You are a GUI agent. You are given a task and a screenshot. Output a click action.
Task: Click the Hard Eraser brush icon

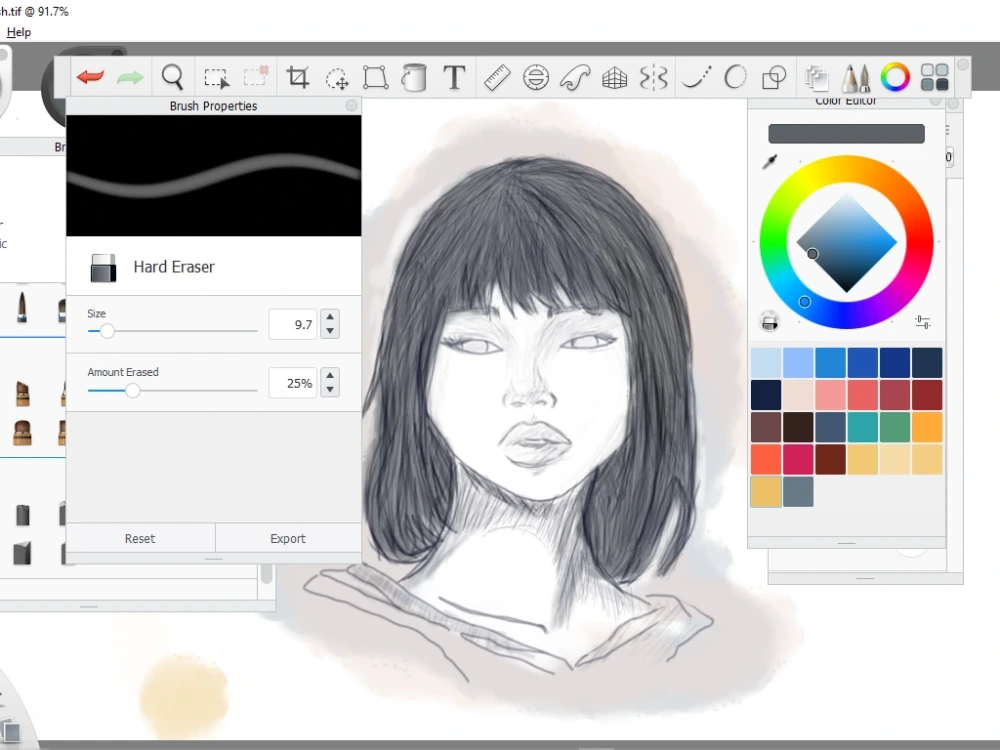[103, 268]
